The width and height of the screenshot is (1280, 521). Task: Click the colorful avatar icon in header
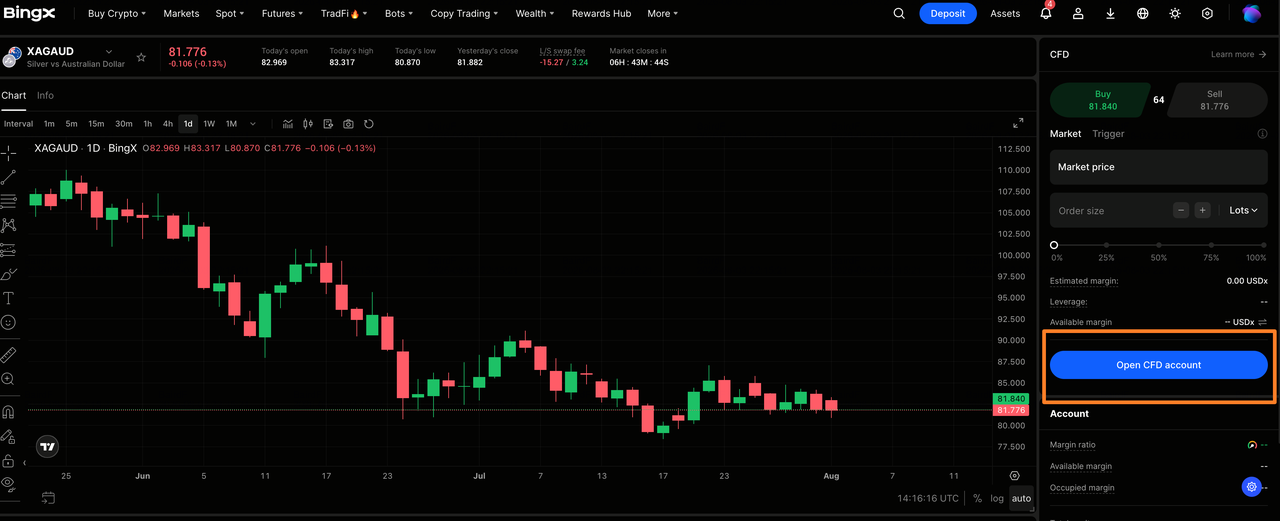tap(1252, 14)
